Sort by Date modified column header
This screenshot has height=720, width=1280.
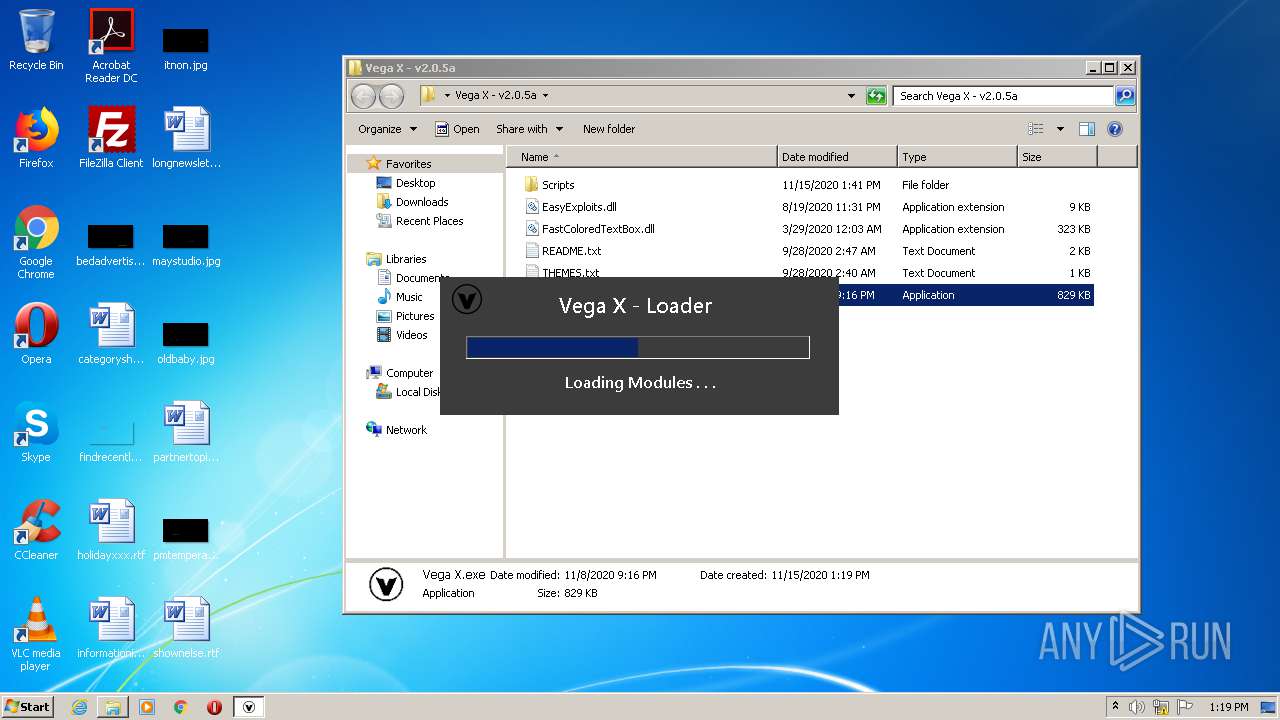pyautogui.click(x=837, y=157)
